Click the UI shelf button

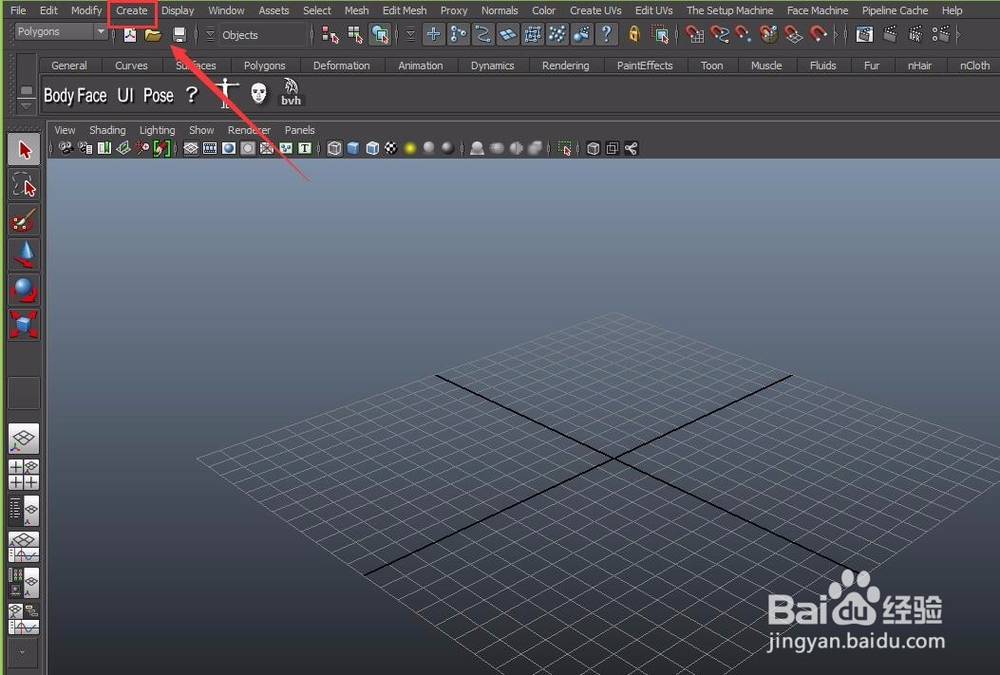click(x=125, y=96)
